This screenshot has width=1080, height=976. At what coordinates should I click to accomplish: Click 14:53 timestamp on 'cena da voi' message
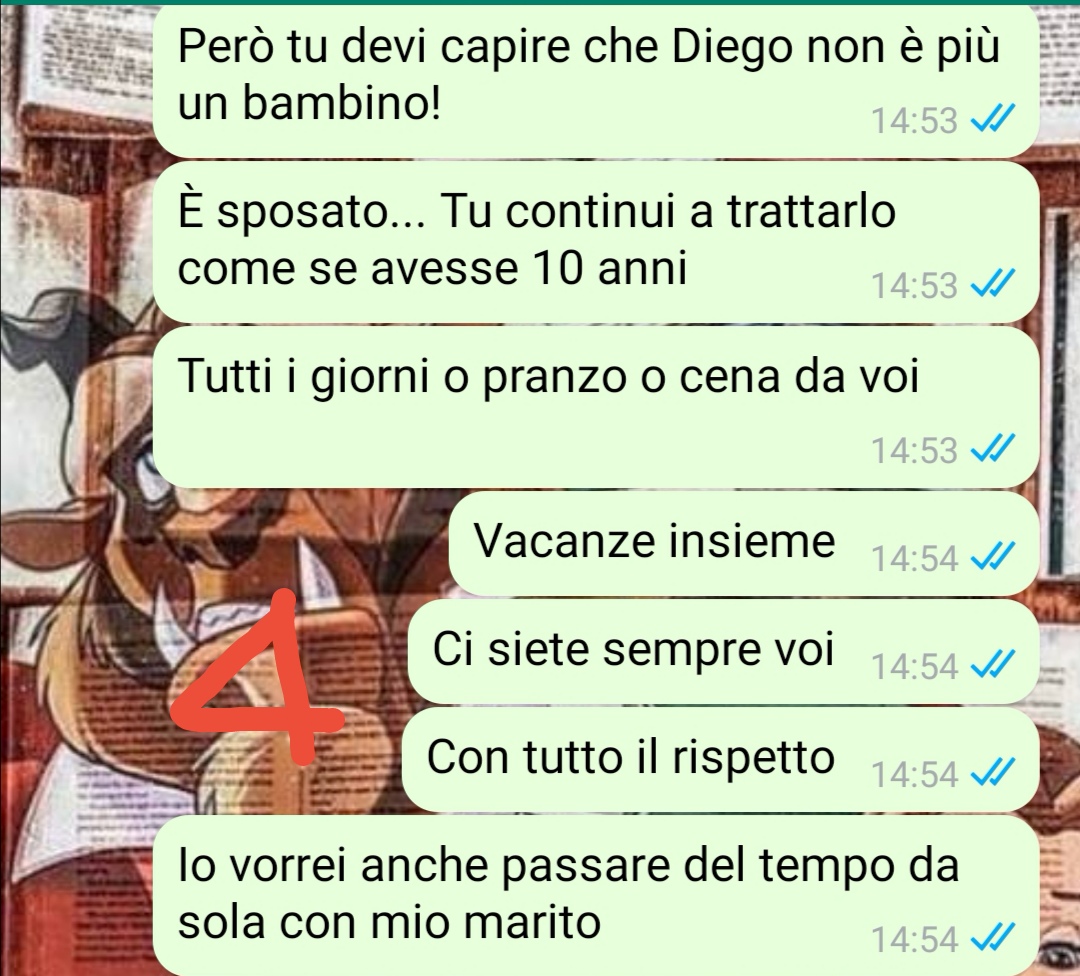coord(915,450)
